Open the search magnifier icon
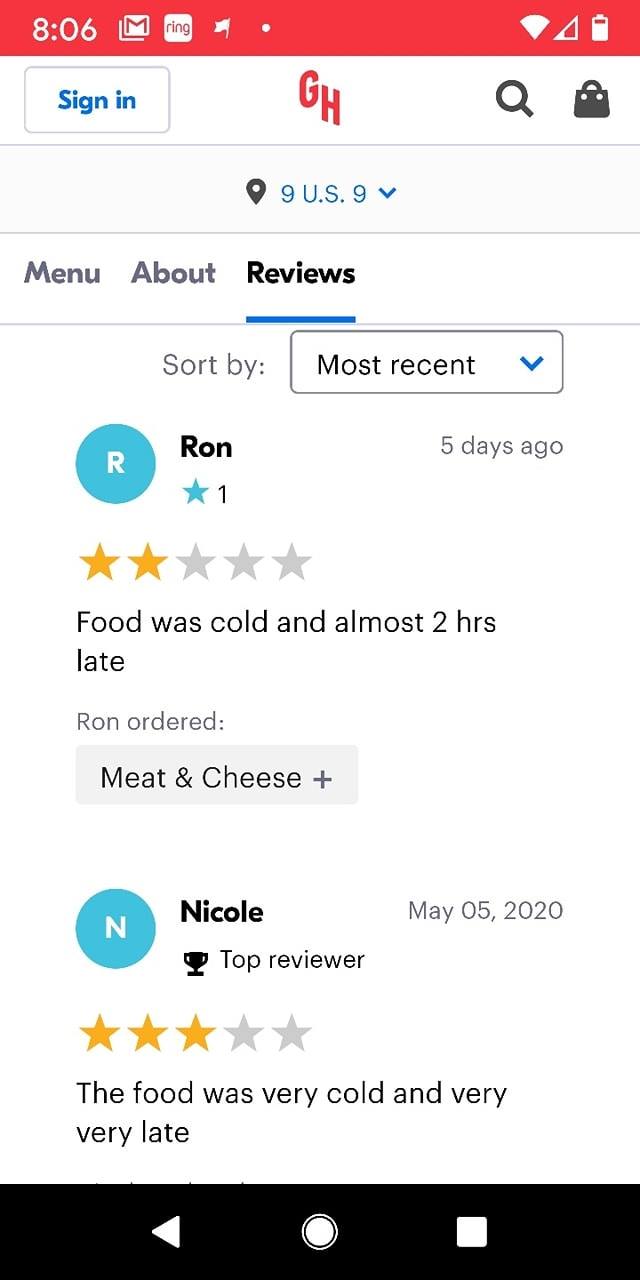 coord(514,99)
